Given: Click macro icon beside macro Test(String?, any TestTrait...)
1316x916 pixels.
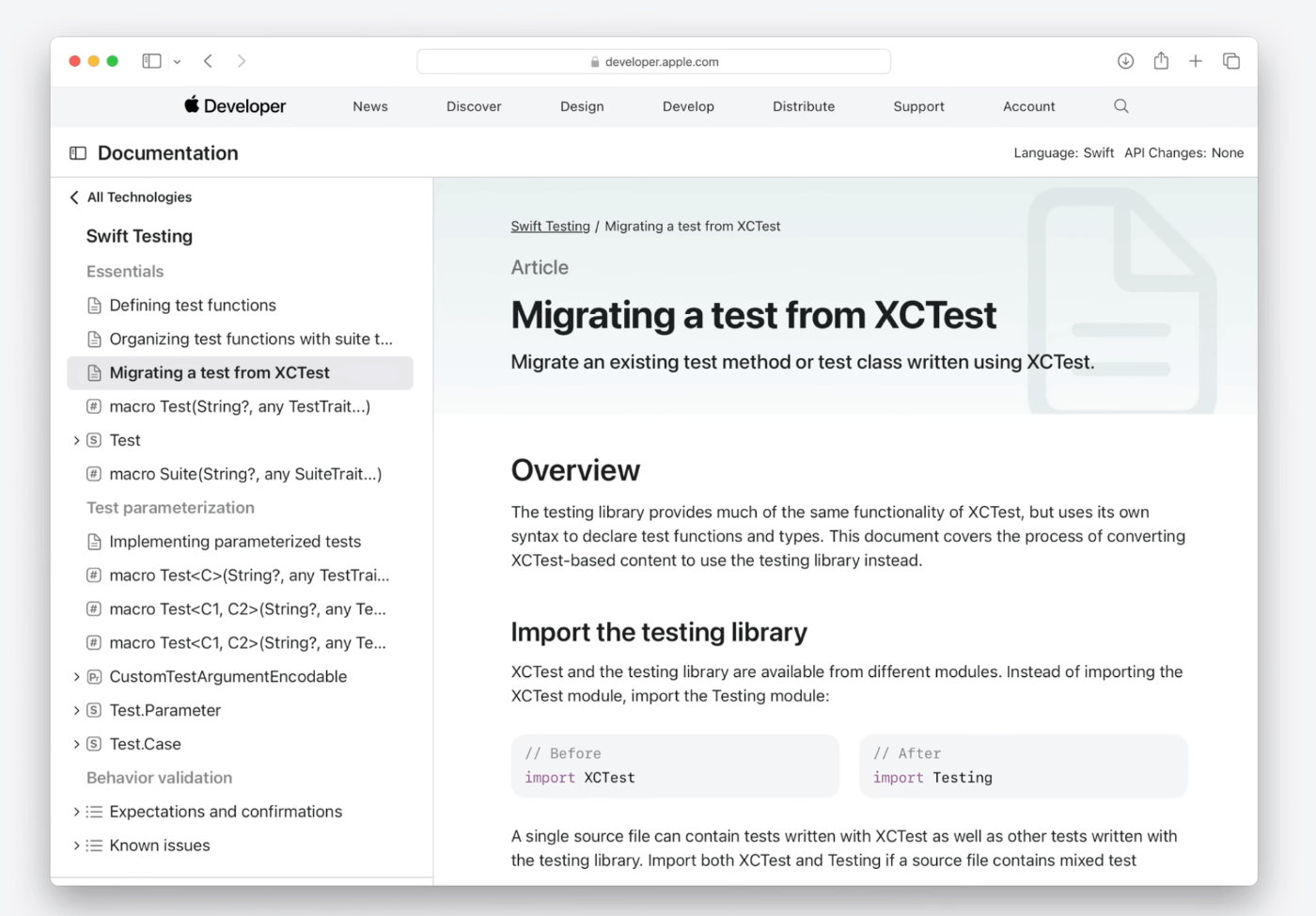Looking at the screenshot, I should point(94,407).
